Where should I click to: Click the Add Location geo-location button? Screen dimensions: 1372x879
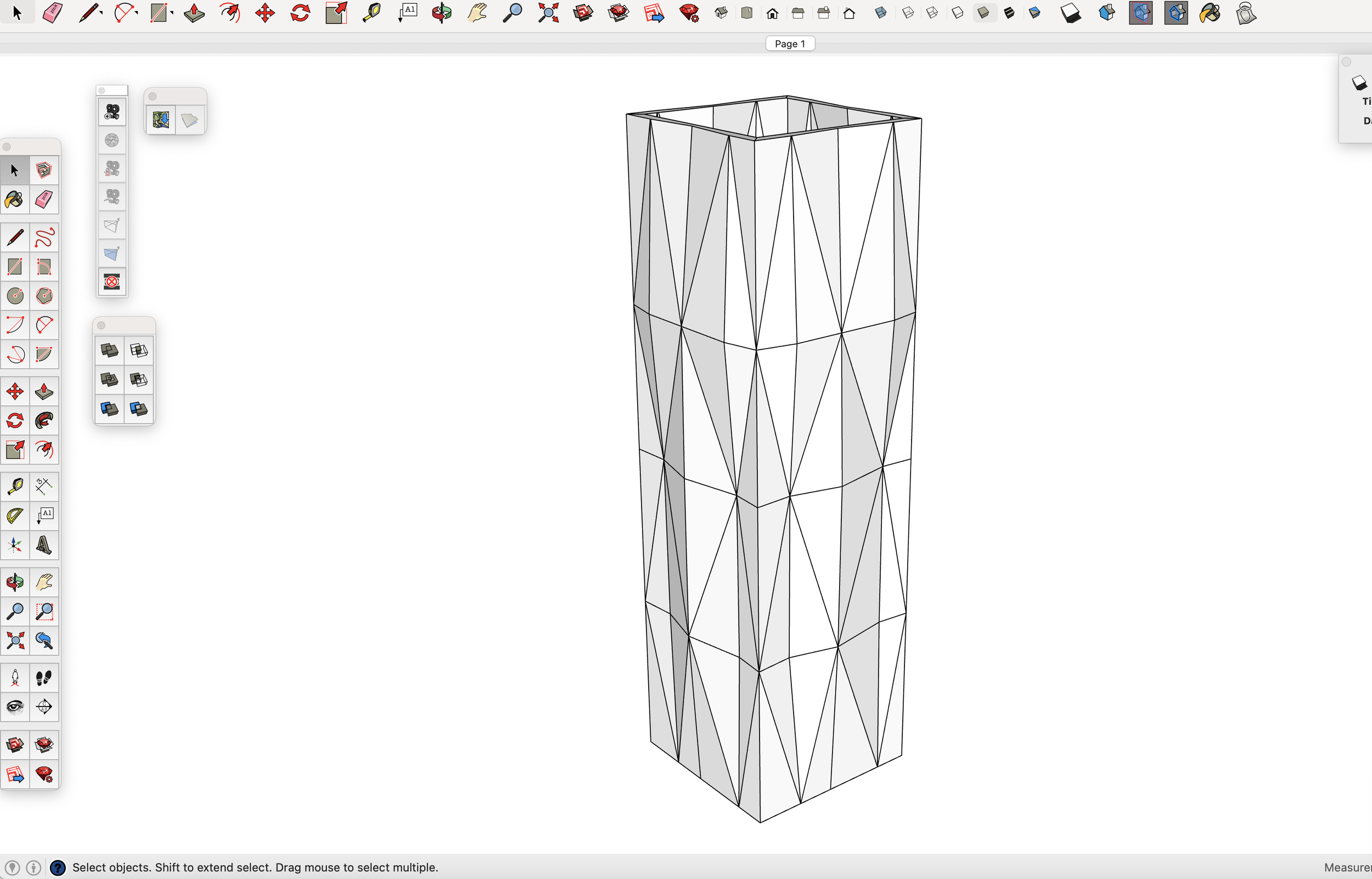click(x=161, y=120)
